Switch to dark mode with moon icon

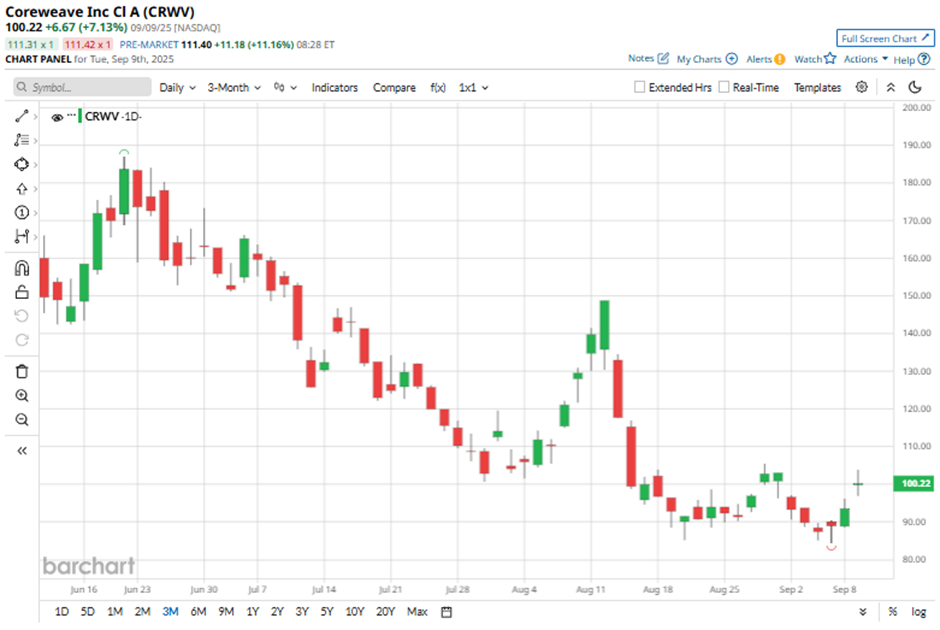[x=915, y=87]
